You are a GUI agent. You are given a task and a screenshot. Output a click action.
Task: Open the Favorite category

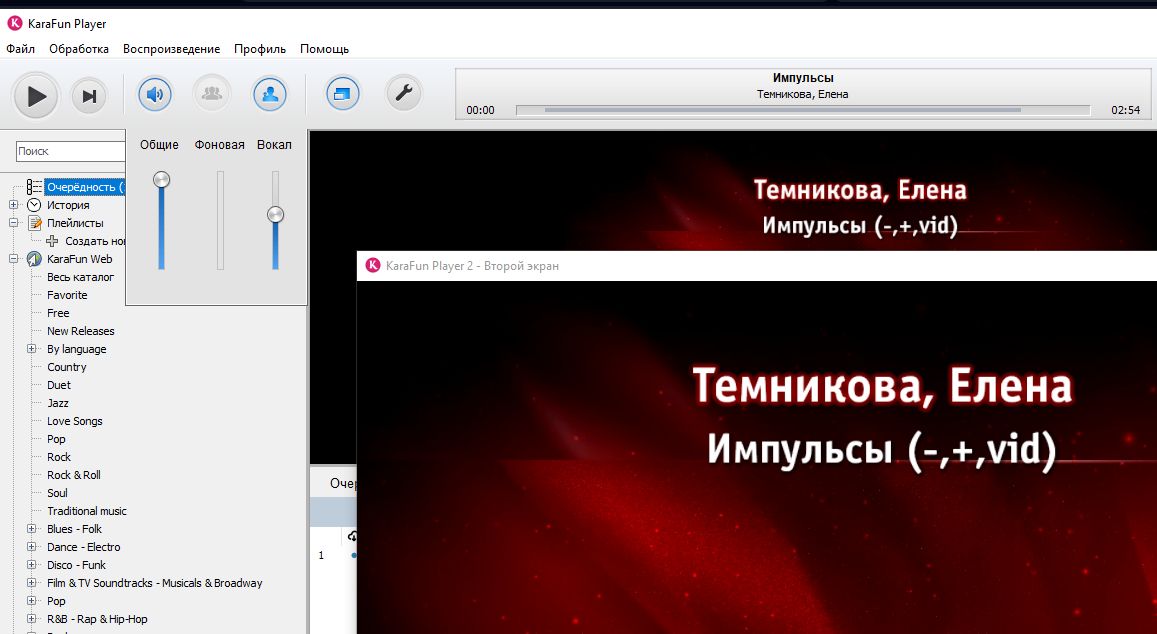pos(67,295)
